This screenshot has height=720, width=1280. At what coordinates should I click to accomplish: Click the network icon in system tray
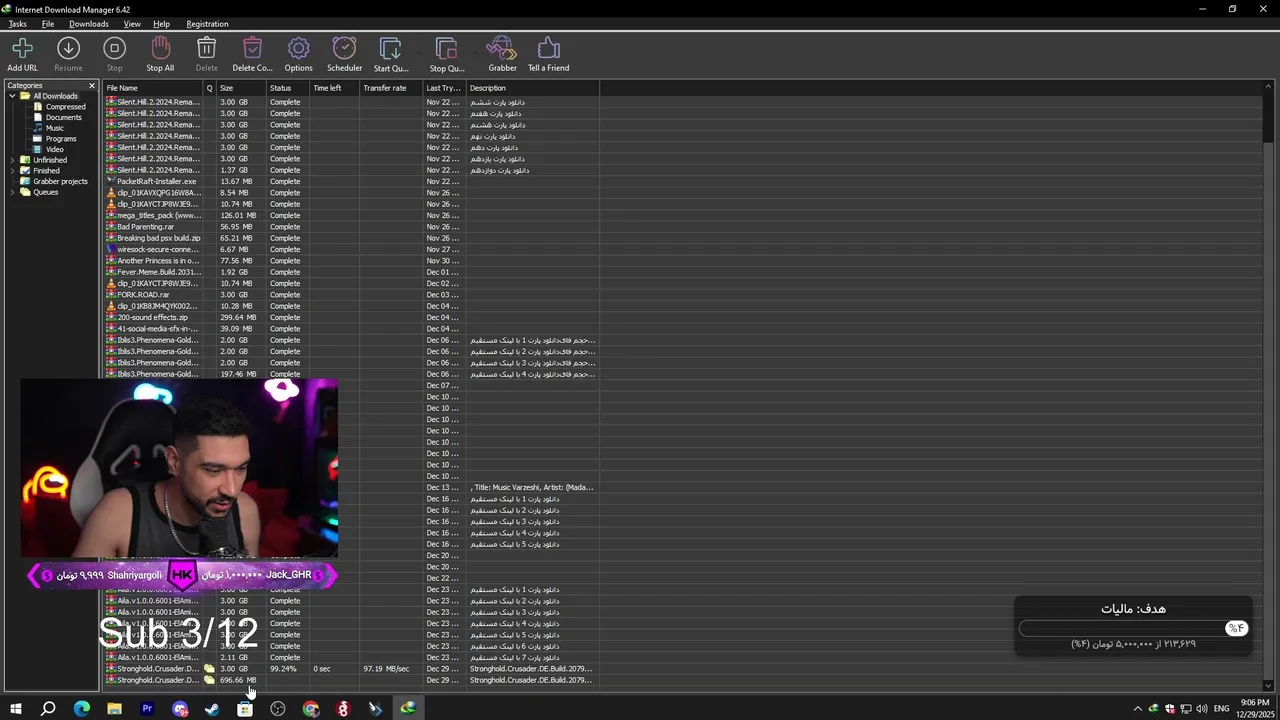pyautogui.click(x=1185, y=709)
